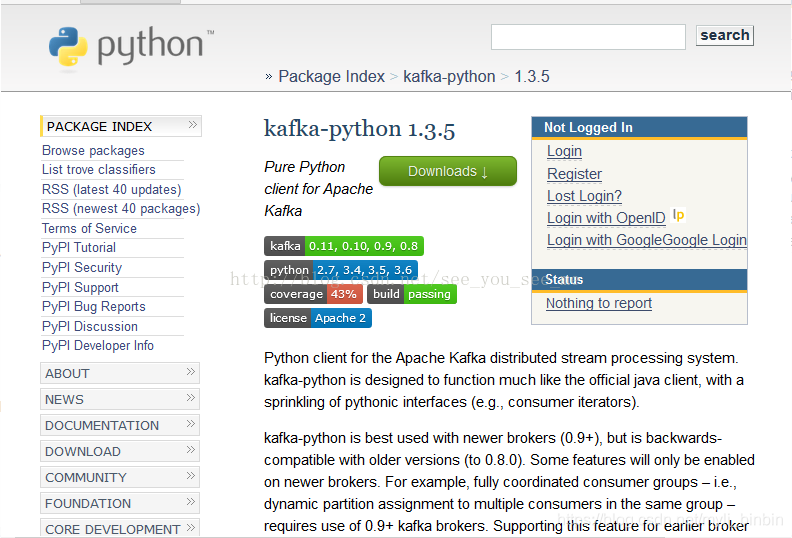
Task: Click the kafka-python 1.3.5 heading
Action: pos(359,129)
